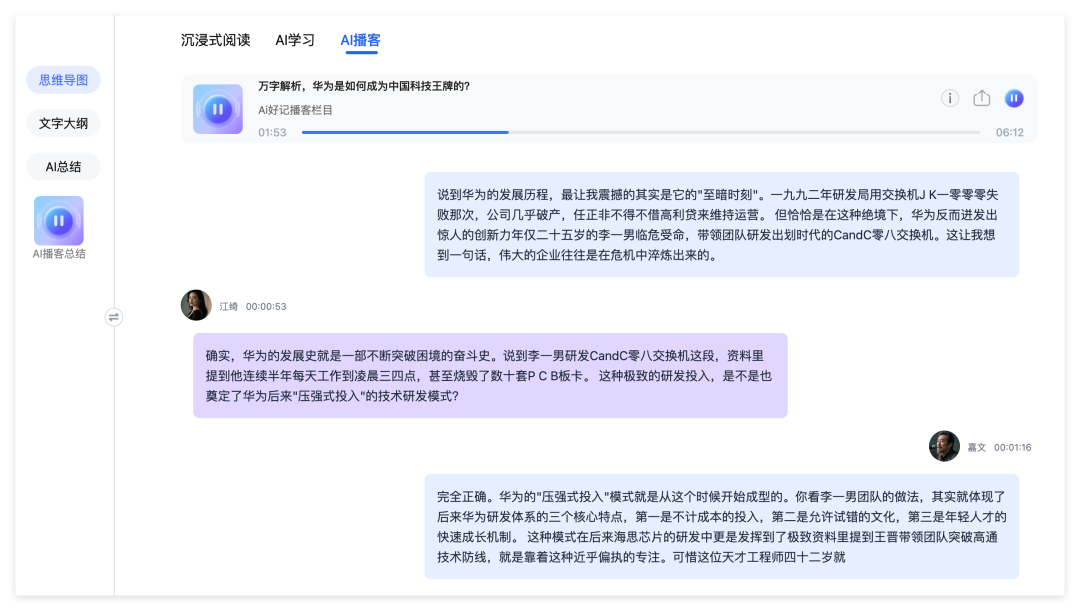Image resolution: width=1080 pixels, height=611 pixels.
Task: Switch to the 沉浸式阅读 tab
Action: 215,40
